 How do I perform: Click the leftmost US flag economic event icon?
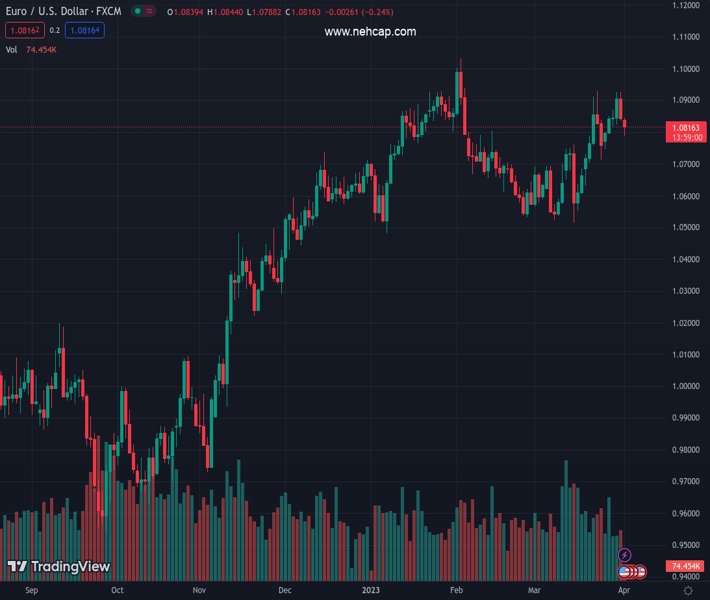625,571
